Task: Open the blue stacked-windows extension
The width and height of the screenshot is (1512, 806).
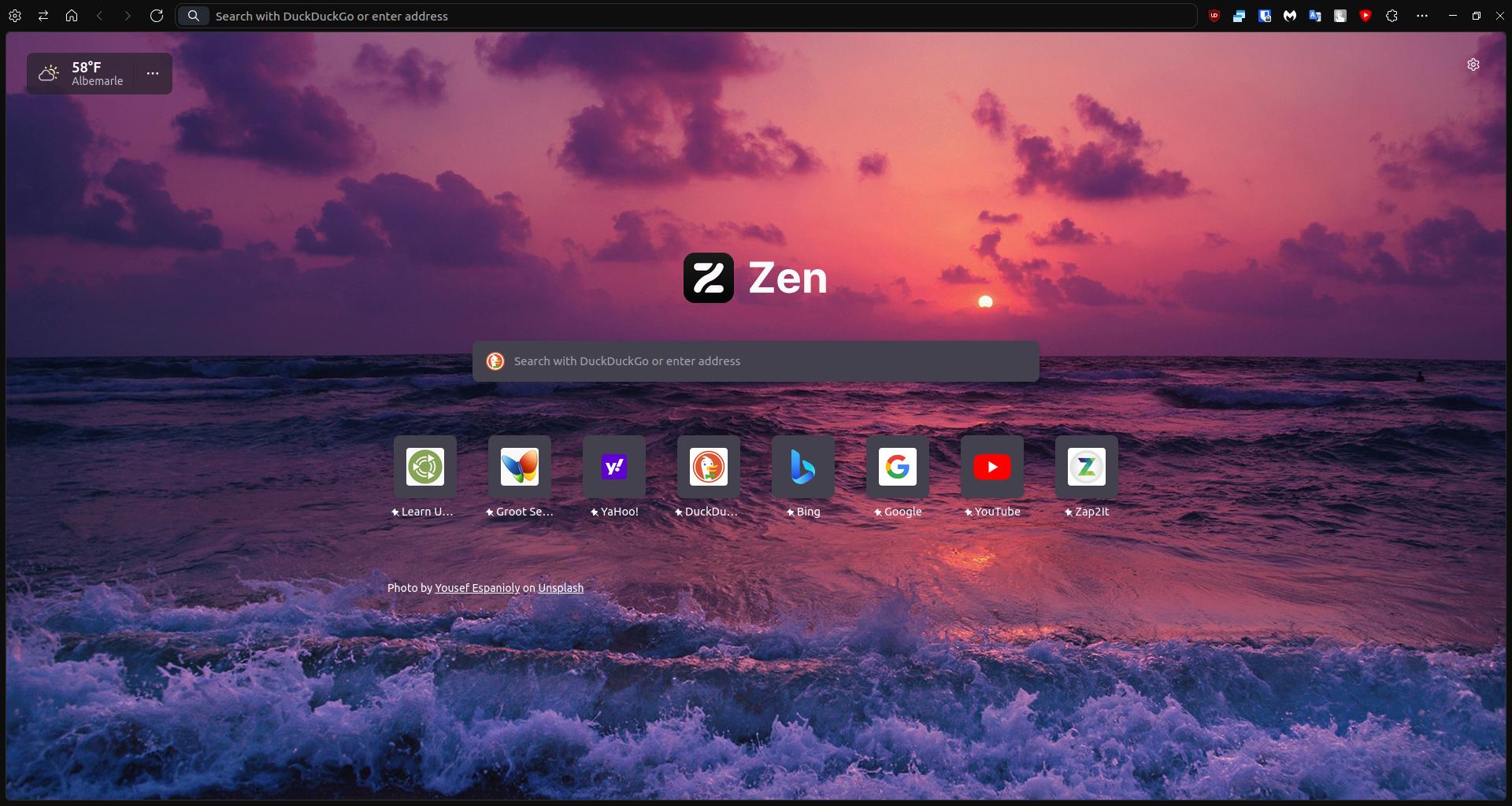Action: click(x=1240, y=16)
